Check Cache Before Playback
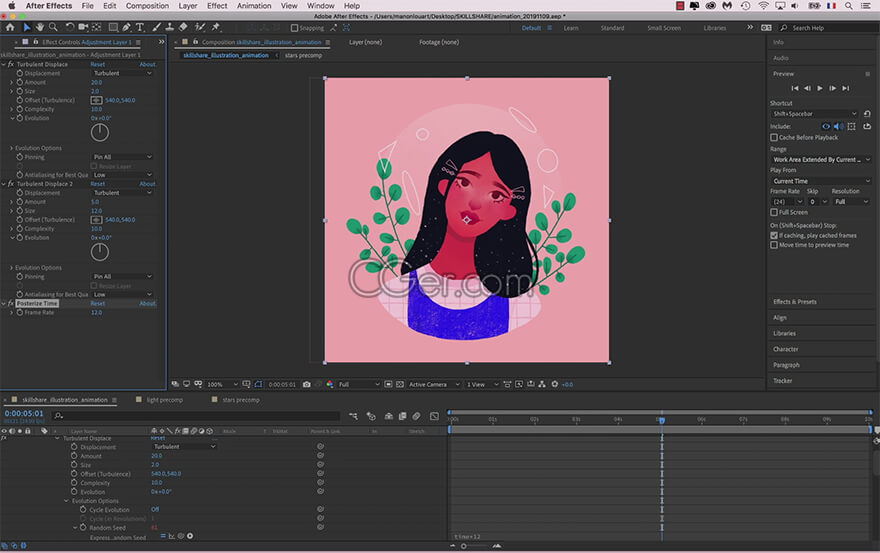Screen dimensions: 880x553 coord(774,138)
